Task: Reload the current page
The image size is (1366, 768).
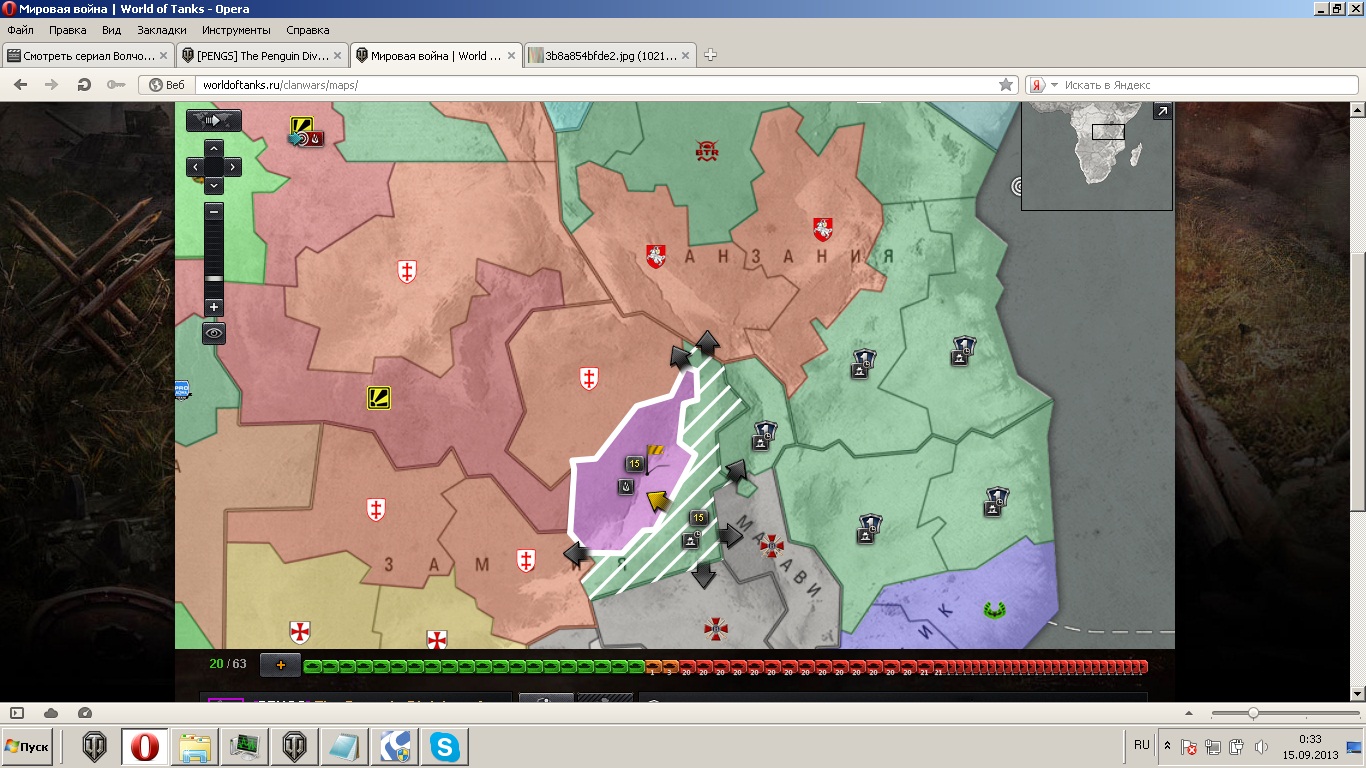Action: (x=84, y=85)
